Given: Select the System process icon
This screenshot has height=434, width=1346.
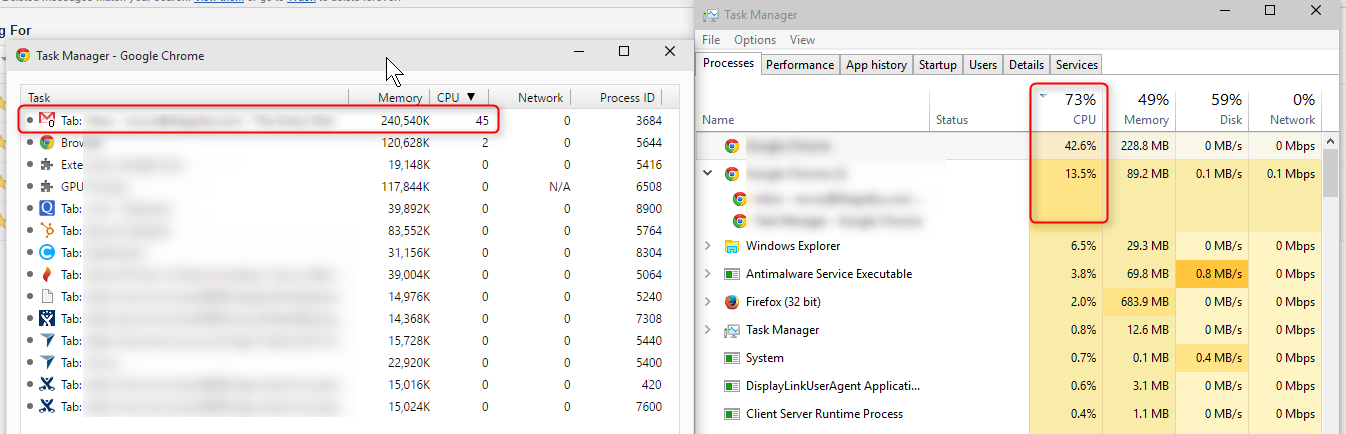Looking at the screenshot, I should tap(731, 358).
